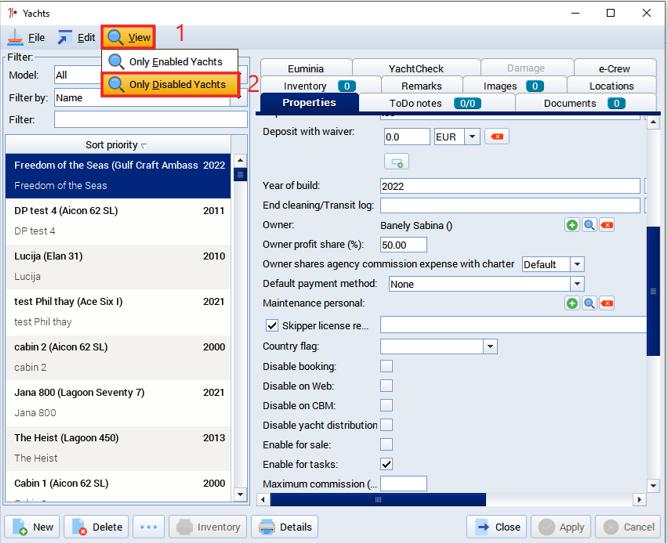Select Lucija (Elan 31) yacht row
Screen dimensions: 668x543
tap(118, 267)
